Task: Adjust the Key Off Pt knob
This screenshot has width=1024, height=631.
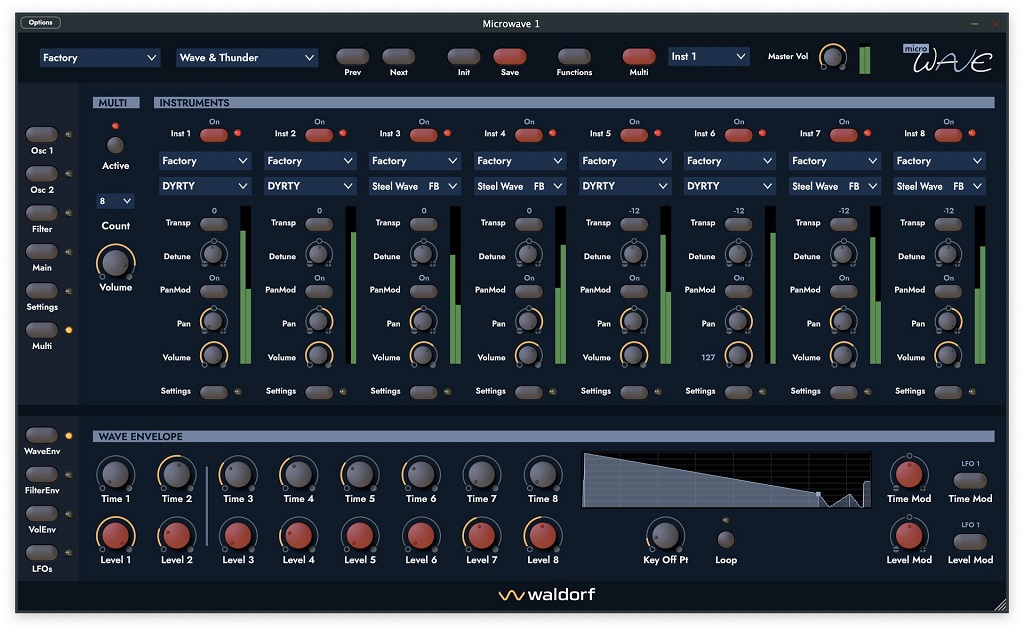Action: point(665,536)
